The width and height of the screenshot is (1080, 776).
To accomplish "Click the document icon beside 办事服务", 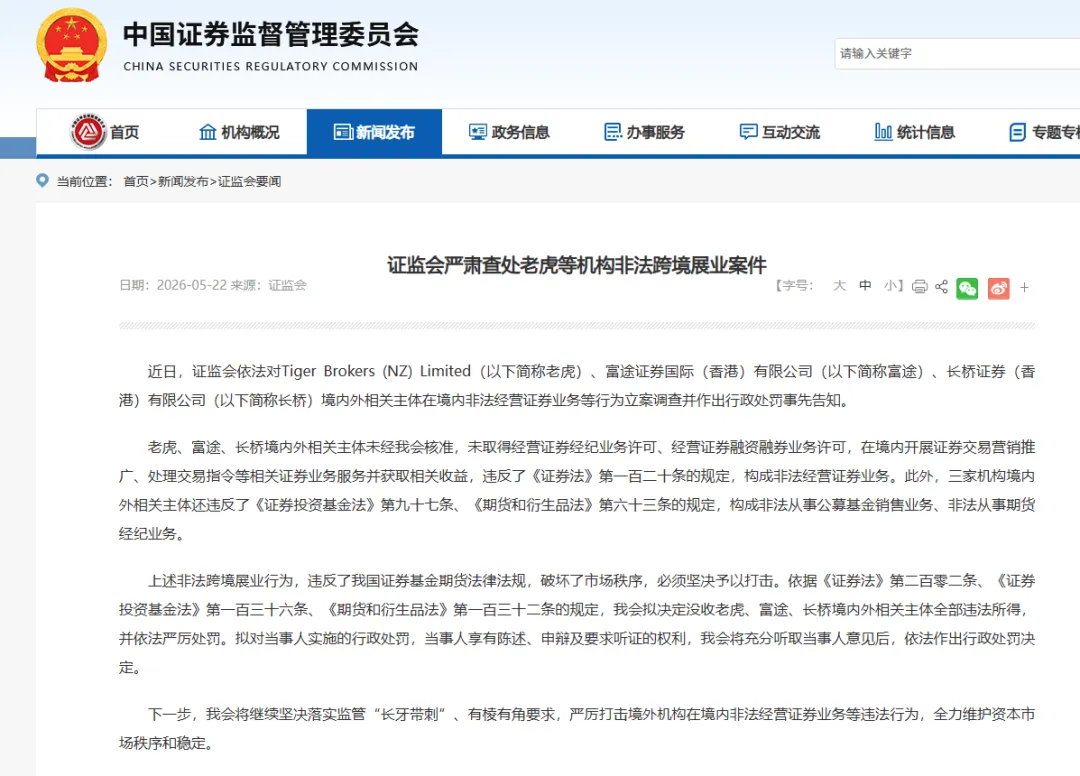I will [612, 132].
